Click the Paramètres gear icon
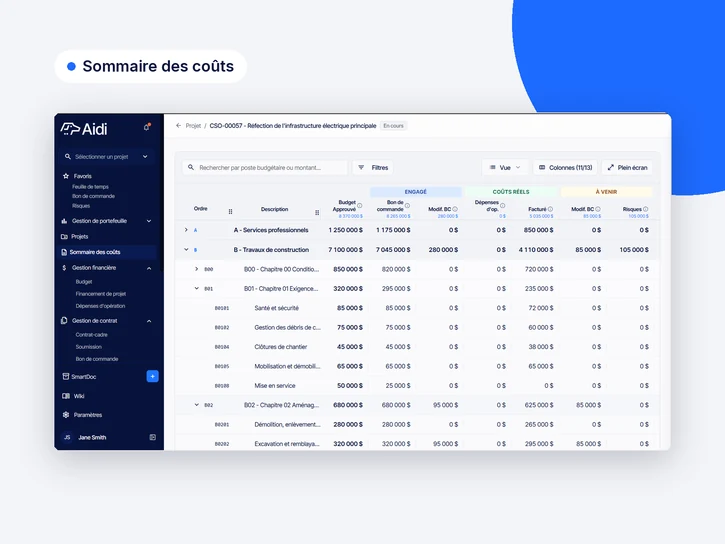This screenshot has height=544, width=725. [x=66, y=415]
